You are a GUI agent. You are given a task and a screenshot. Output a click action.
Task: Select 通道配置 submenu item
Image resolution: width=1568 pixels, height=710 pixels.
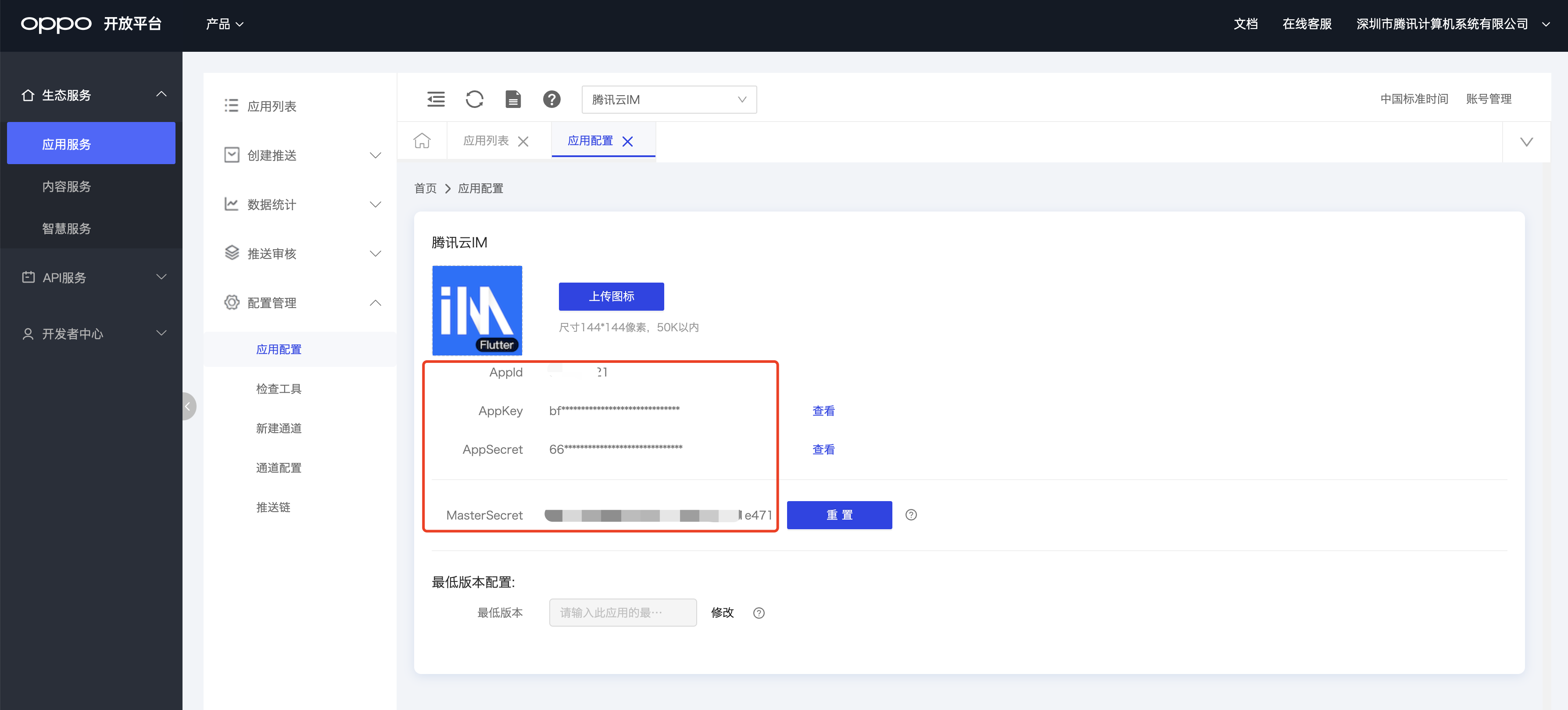[279, 468]
